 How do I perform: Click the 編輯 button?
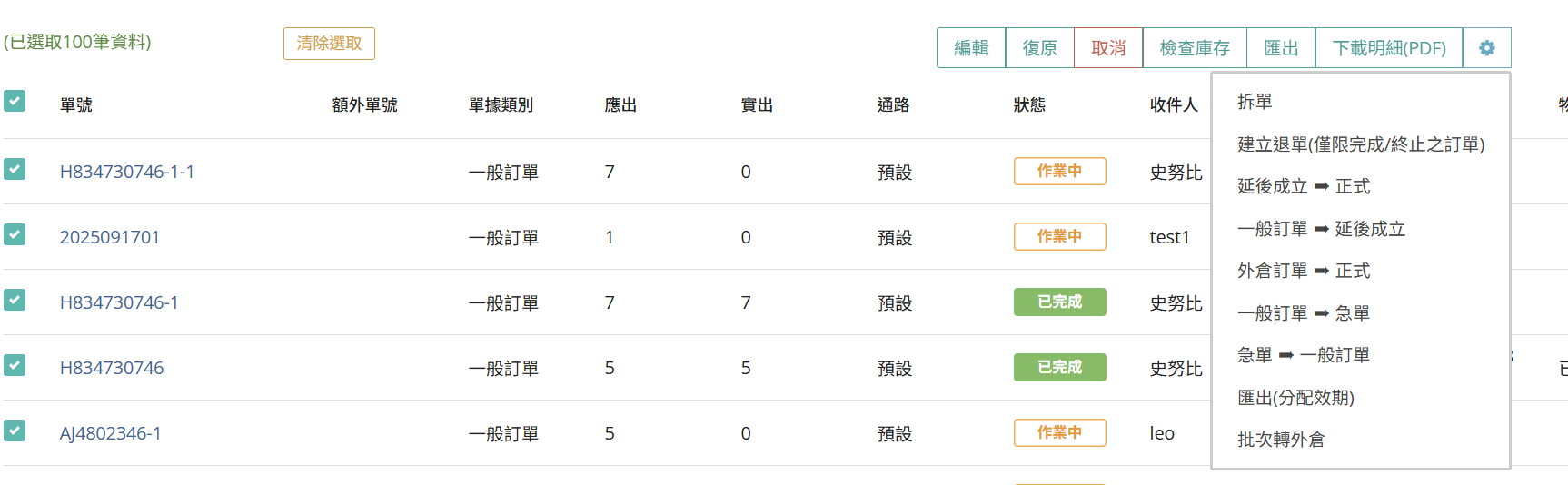(x=971, y=48)
